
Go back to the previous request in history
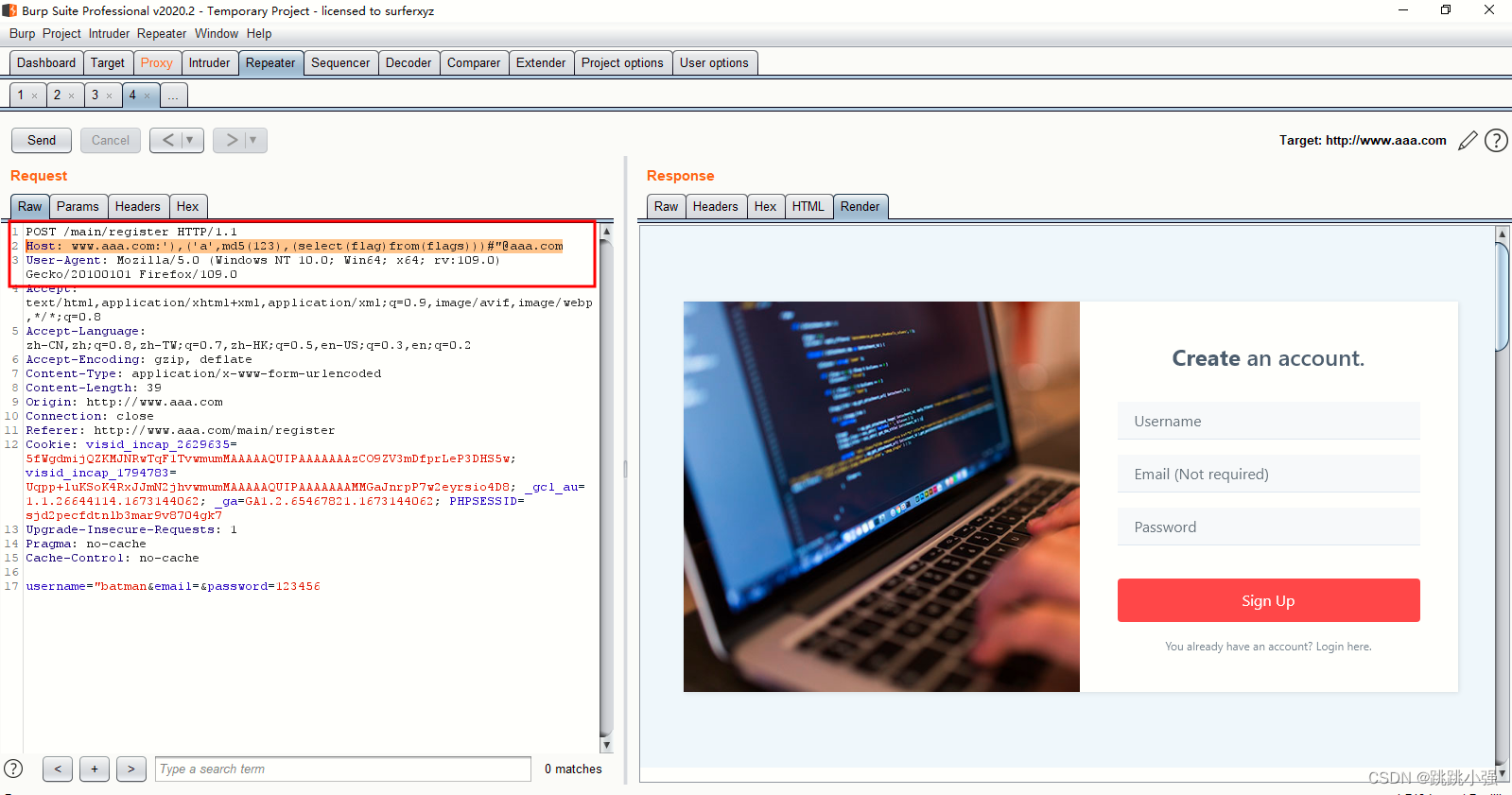[167, 140]
